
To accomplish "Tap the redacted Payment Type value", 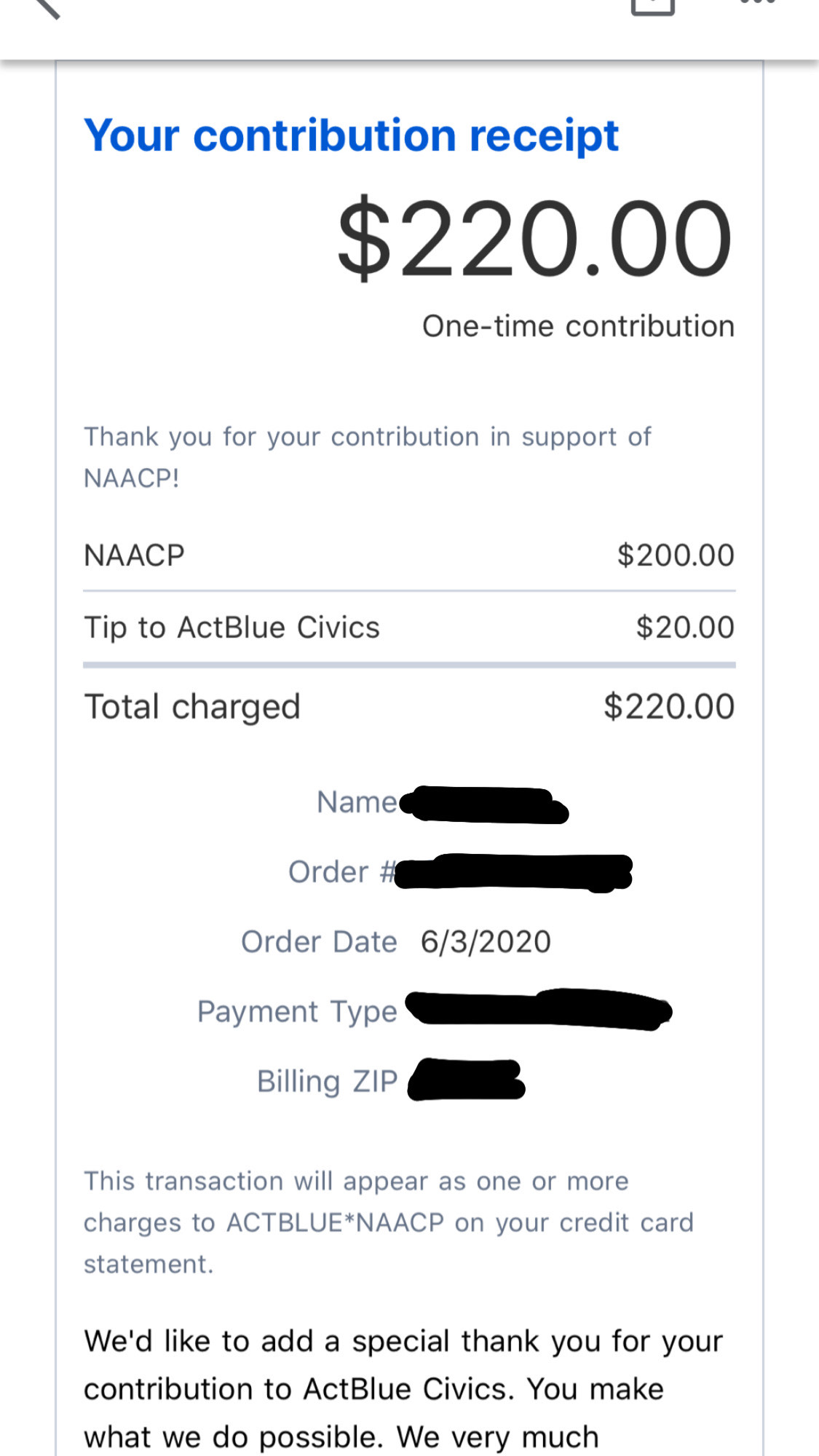I will tap(537, 1010).
